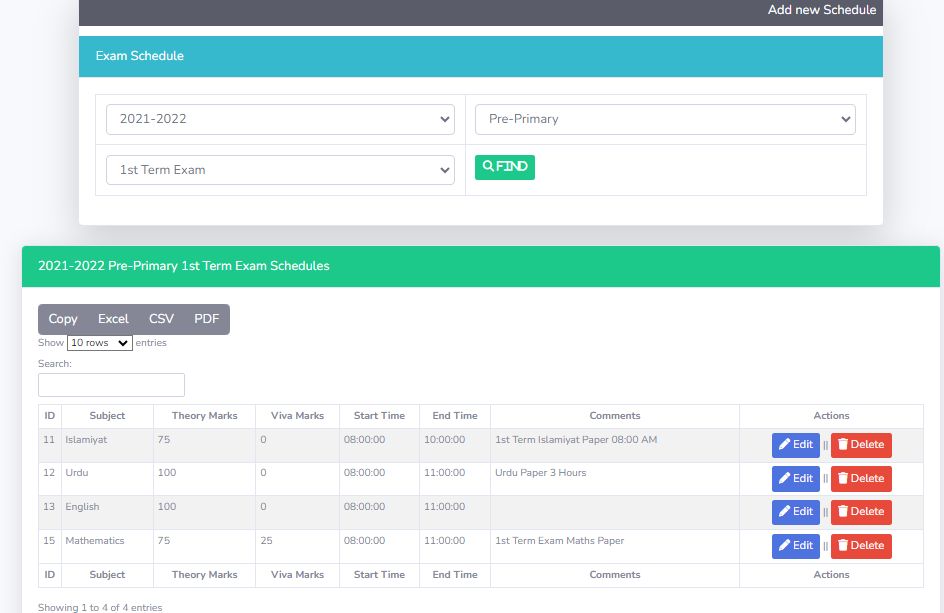Click the magnifier icon on FIND button

488,167
